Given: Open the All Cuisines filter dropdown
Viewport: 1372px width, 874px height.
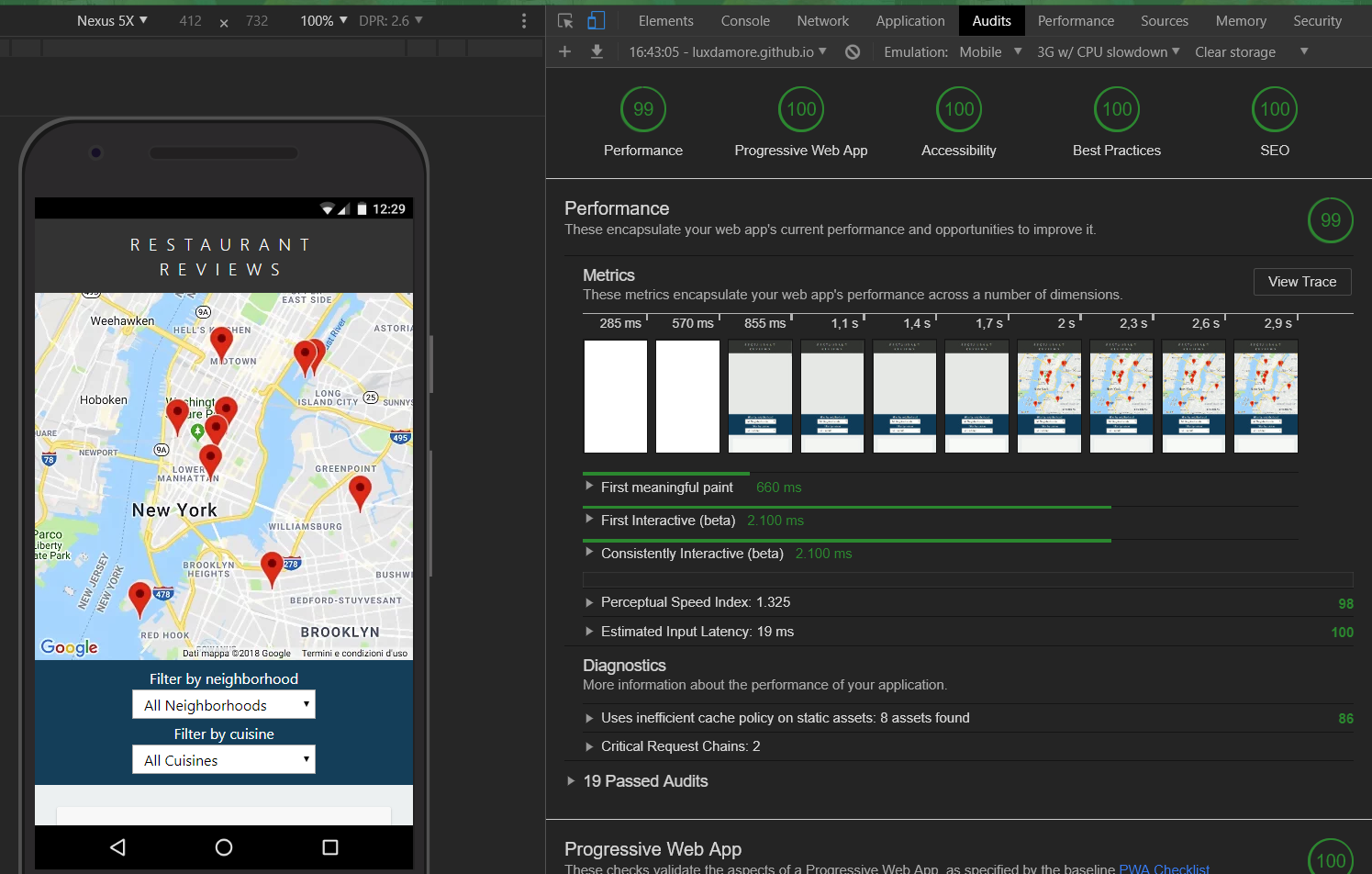Looking at the screenshot, I should pos(224,760).
